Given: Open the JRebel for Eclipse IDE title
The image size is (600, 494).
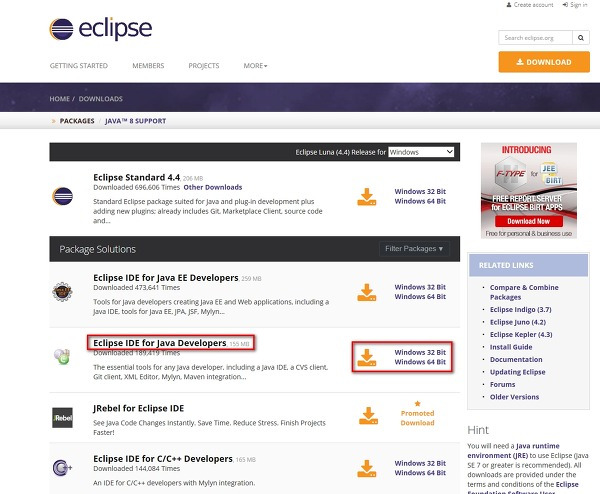Looking at the screenshot, I should point(139,408).
